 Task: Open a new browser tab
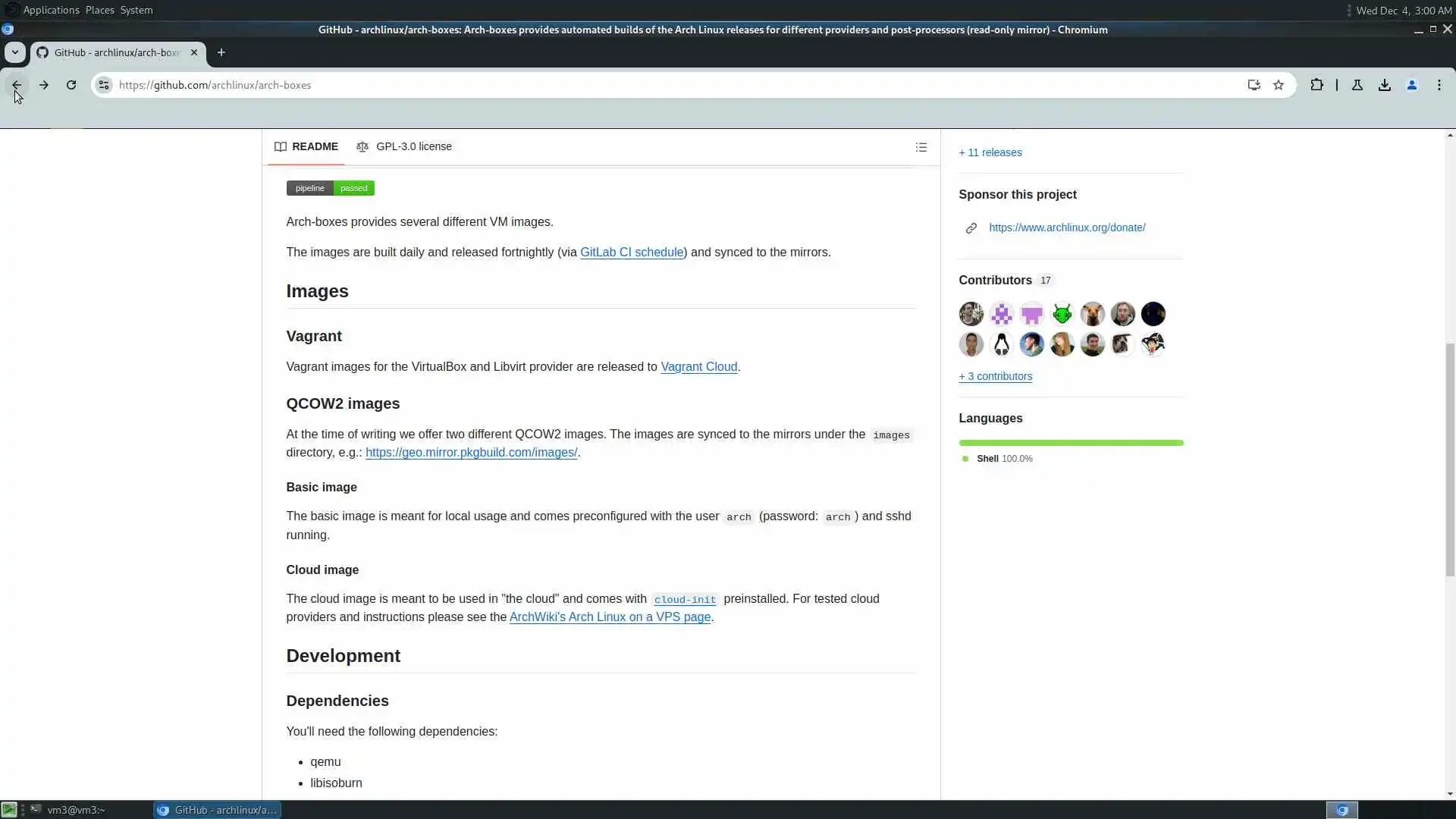point(221,52)
